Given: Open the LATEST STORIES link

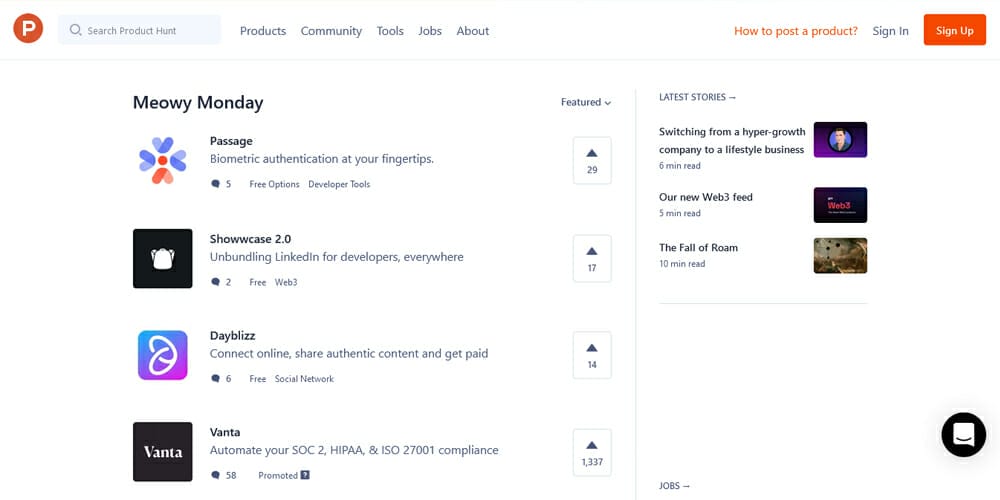Looking at the screenshot, I should tap(698, 97).
